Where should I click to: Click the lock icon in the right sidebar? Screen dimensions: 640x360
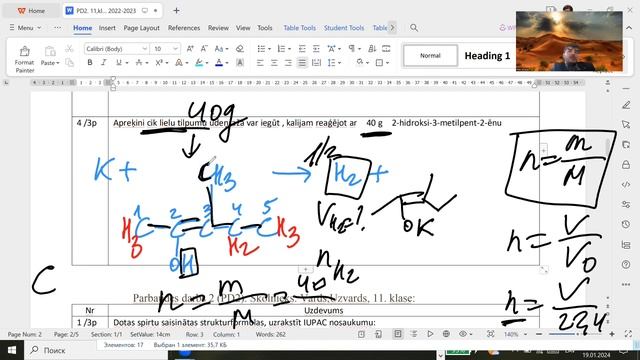[x=626, y=164]
